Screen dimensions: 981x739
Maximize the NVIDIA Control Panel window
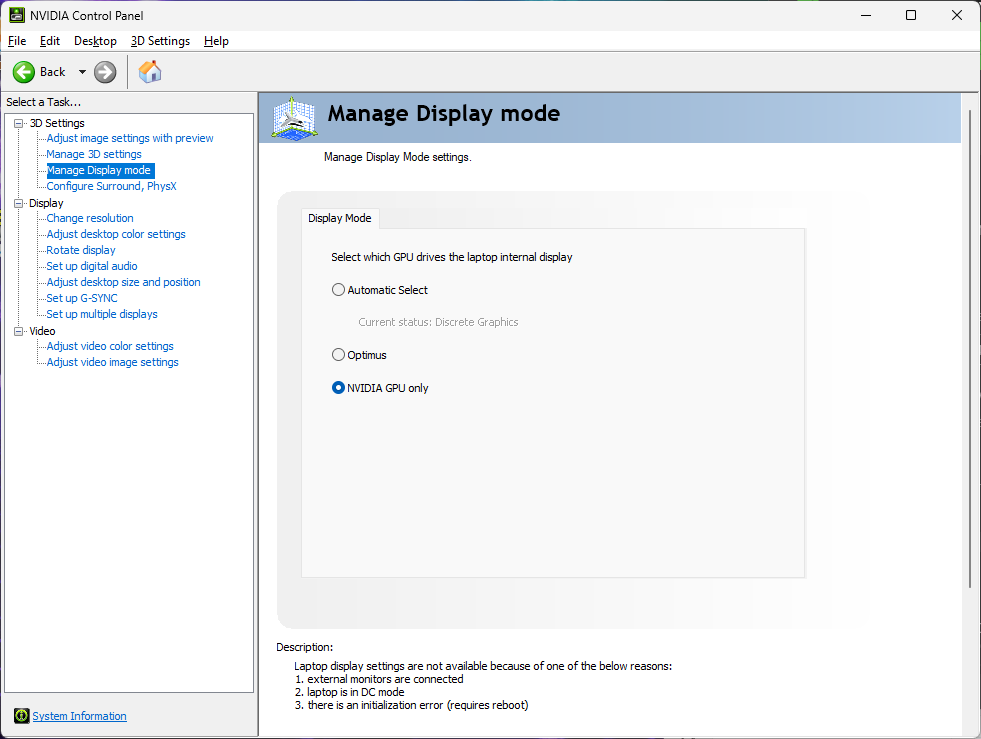click(911, 15)
